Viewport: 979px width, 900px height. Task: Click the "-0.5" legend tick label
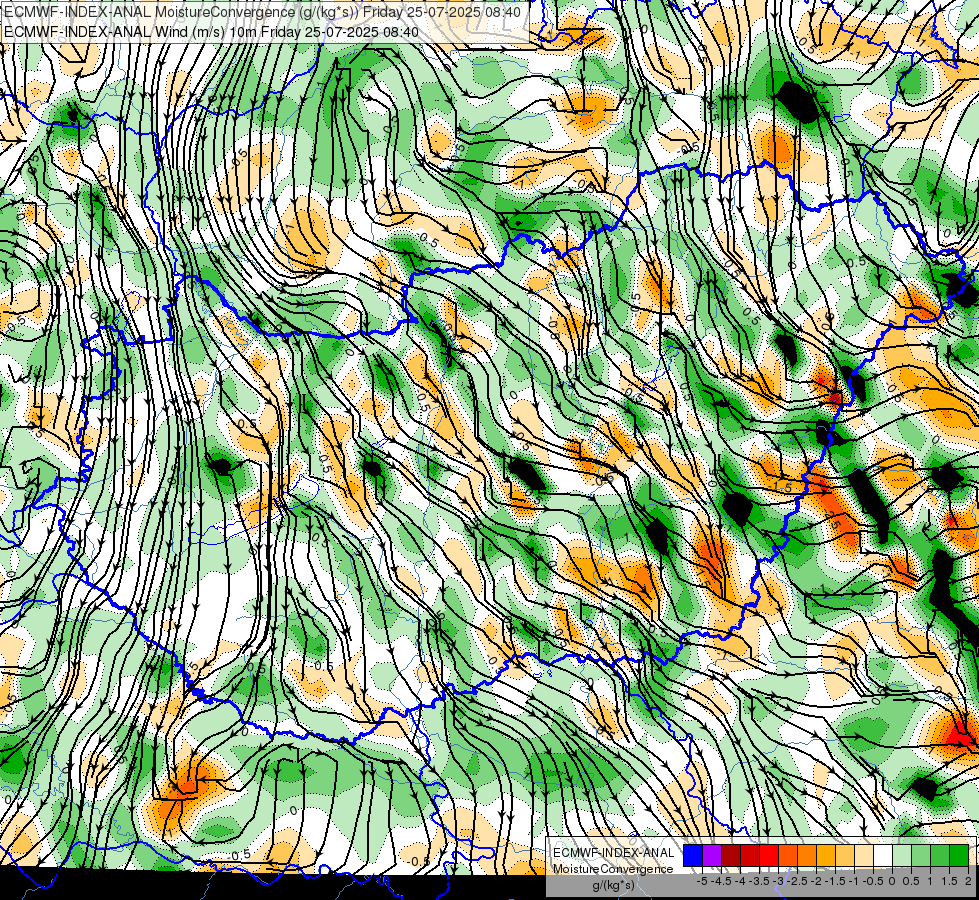(x=873, y=881)
